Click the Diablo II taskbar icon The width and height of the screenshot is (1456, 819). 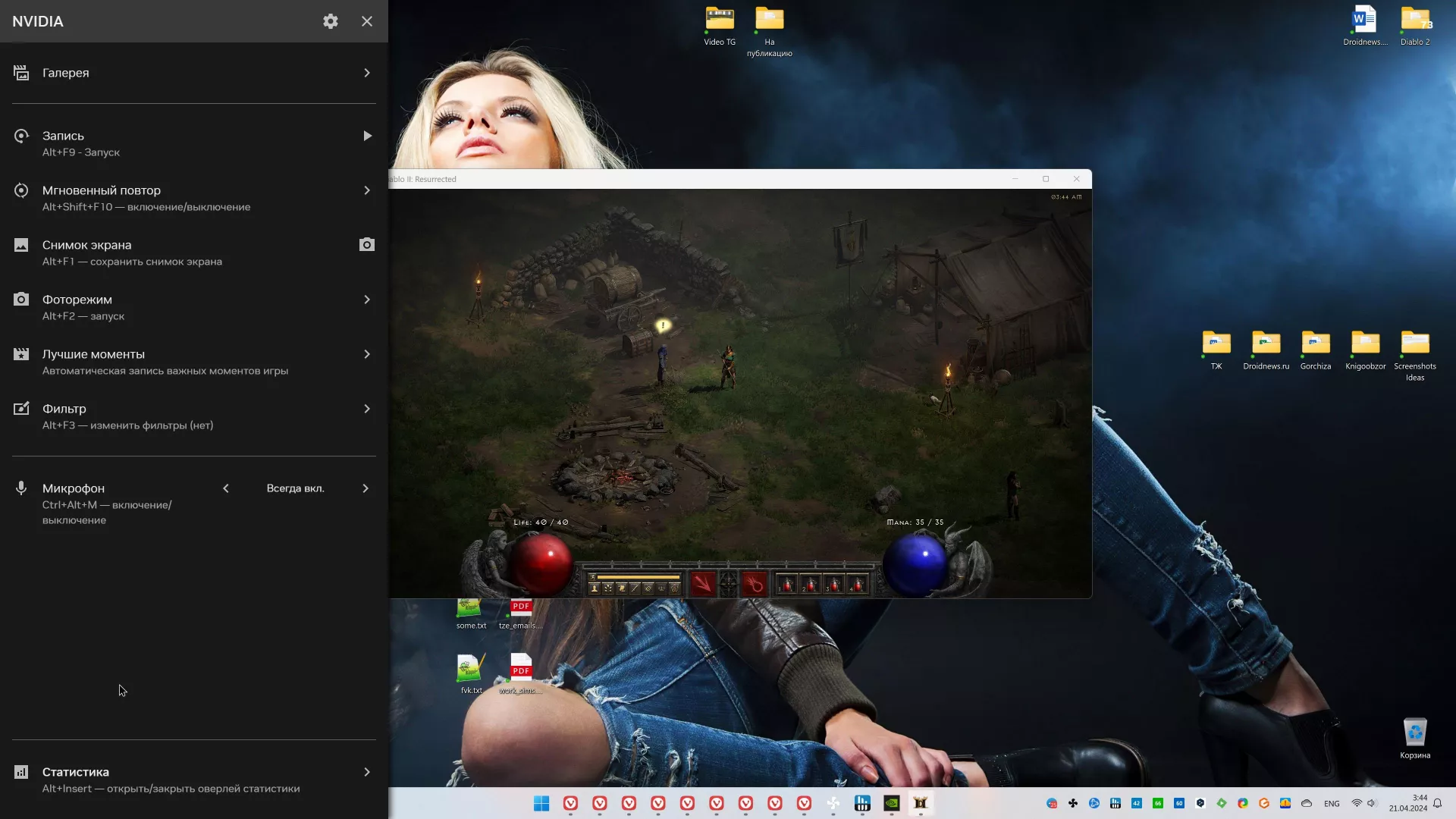pyautogui.click(x=921, y=804)
